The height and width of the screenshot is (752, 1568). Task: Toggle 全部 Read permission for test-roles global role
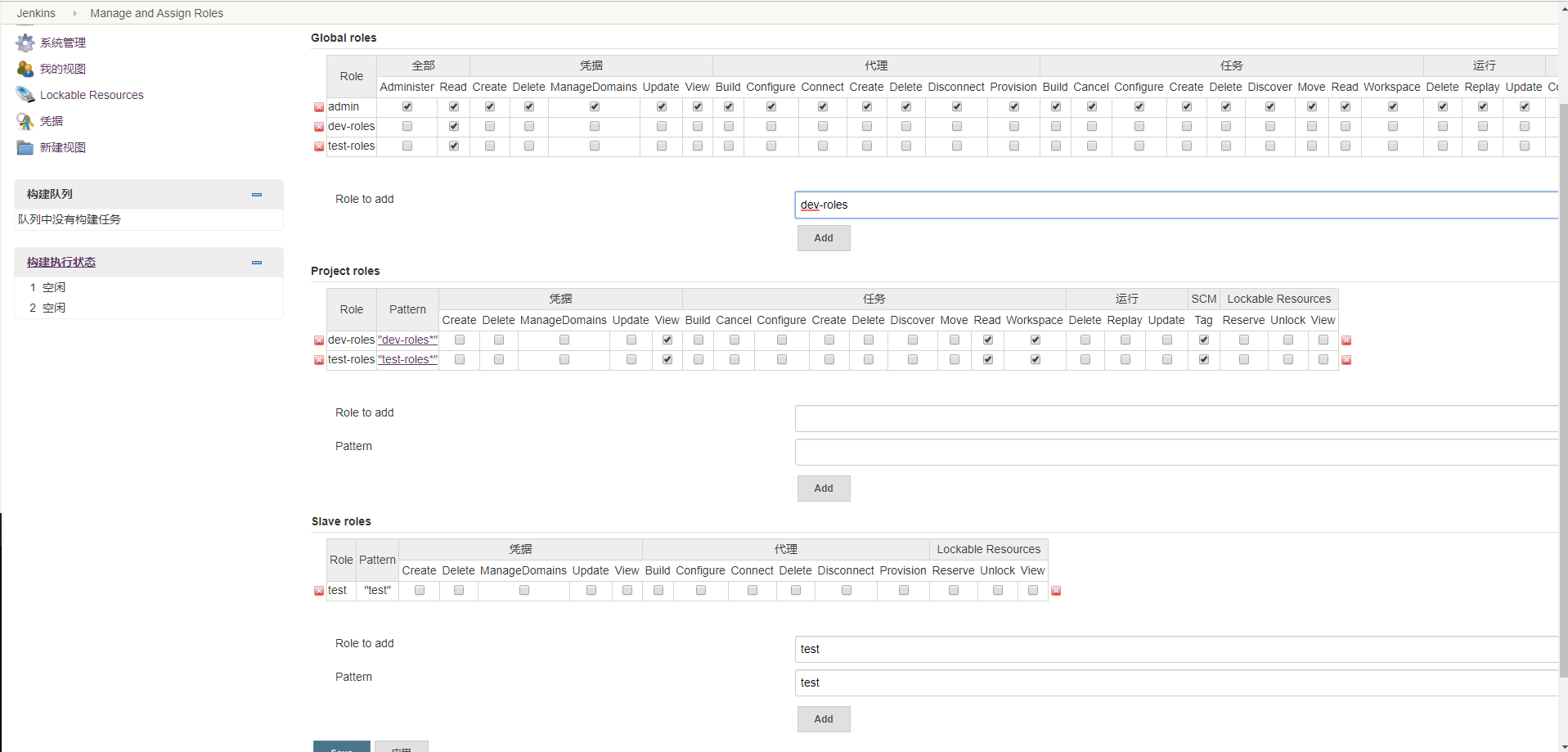coord(454,146)
